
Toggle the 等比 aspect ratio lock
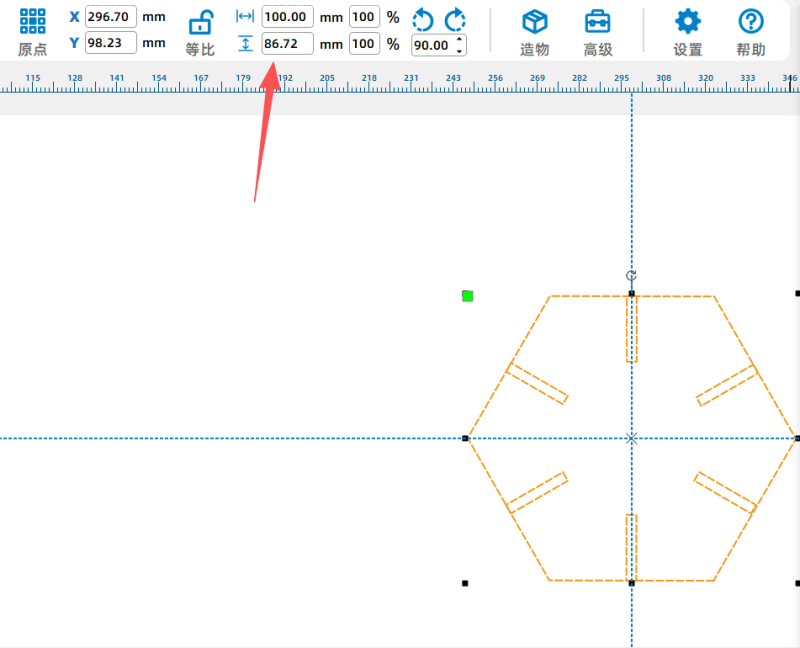201,22
